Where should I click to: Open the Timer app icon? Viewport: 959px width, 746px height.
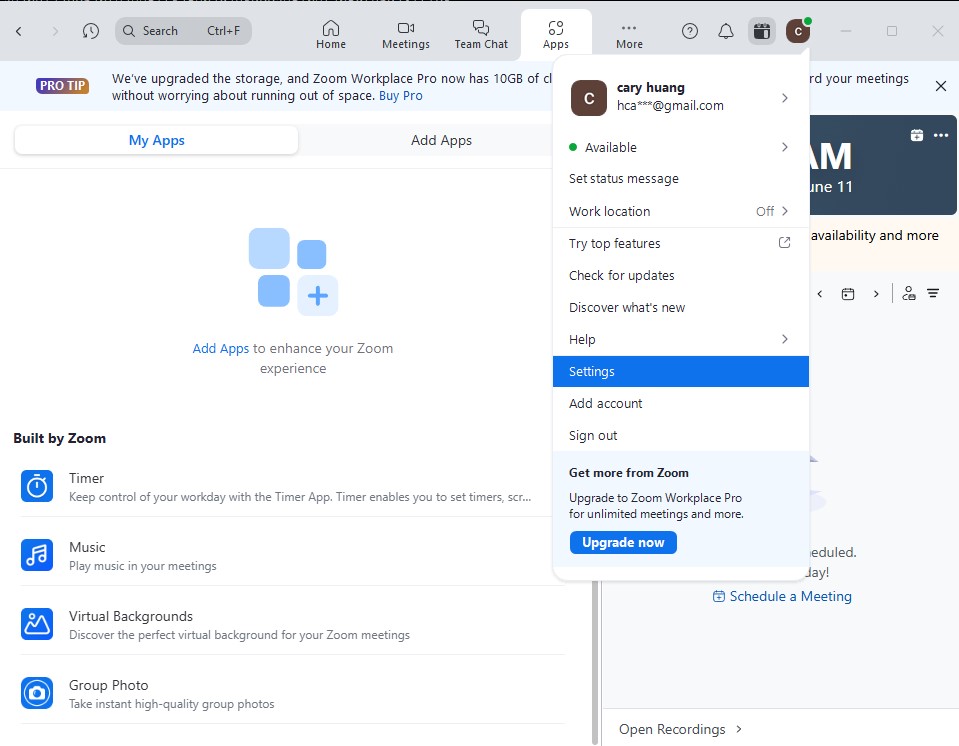37,486
